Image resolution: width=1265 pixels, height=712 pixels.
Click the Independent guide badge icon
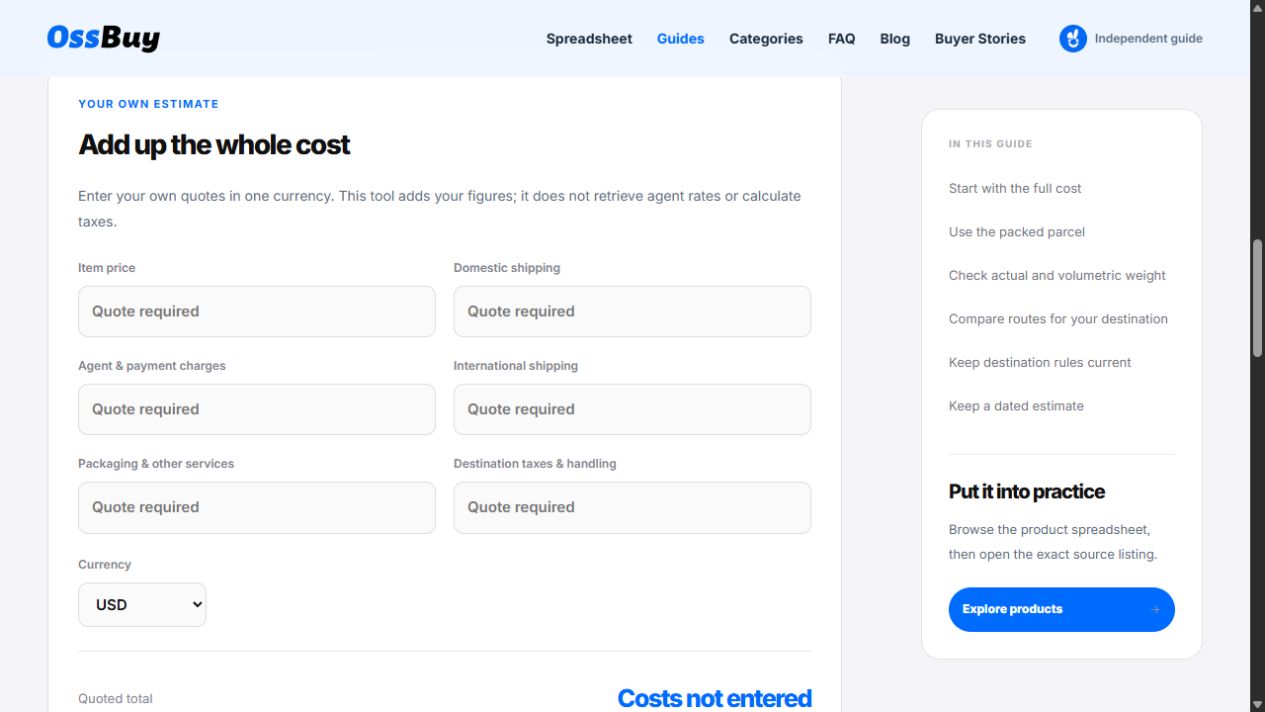1073,39
